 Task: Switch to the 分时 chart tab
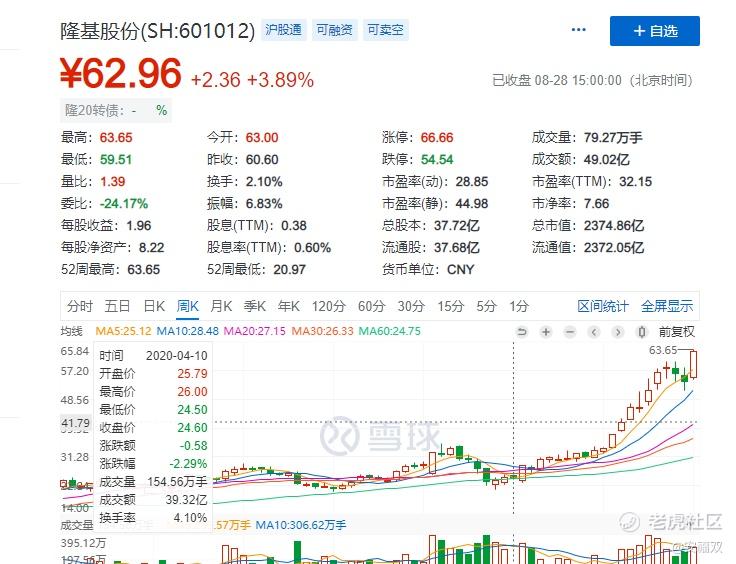click(79, 306)
